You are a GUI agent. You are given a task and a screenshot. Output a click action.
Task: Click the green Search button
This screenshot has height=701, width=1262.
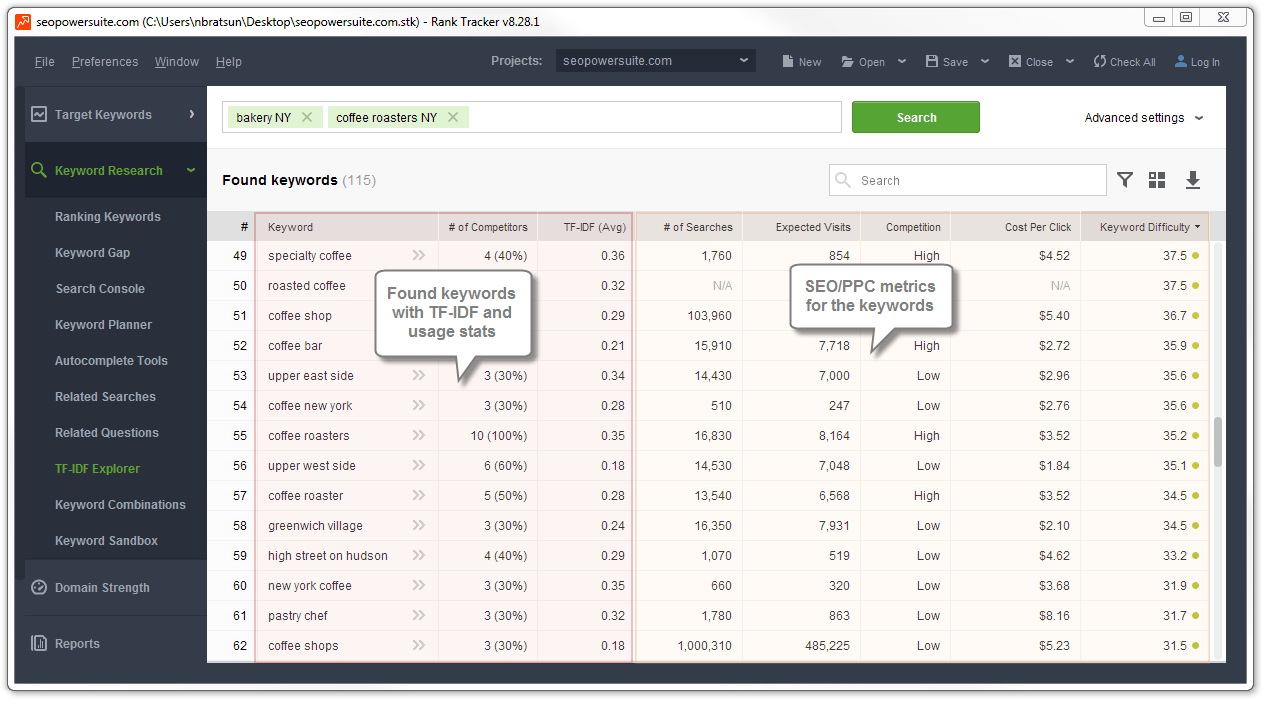click(916, 117)
